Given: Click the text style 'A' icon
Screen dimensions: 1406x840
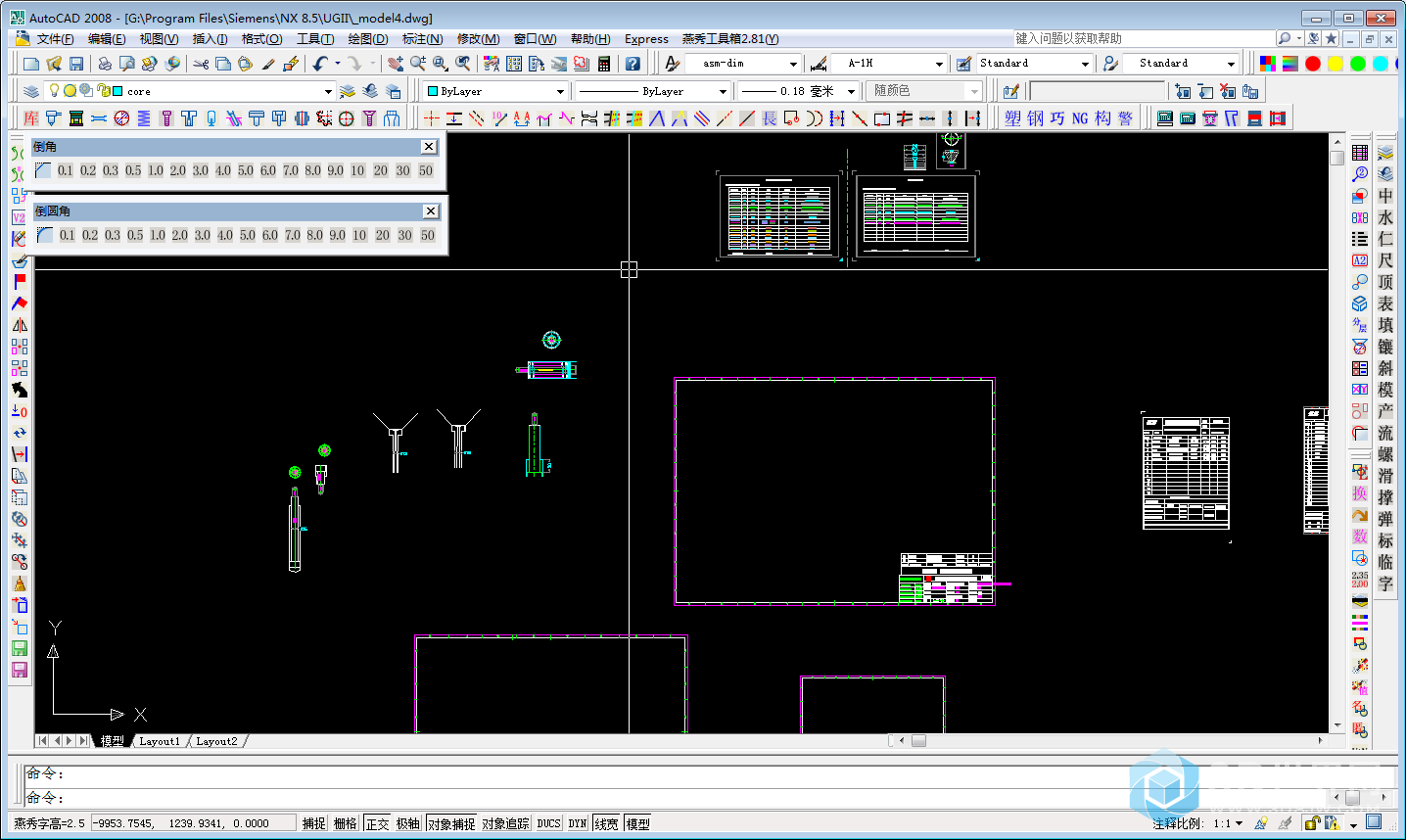Looking at the screenshot, I should (x=672, y=64).
